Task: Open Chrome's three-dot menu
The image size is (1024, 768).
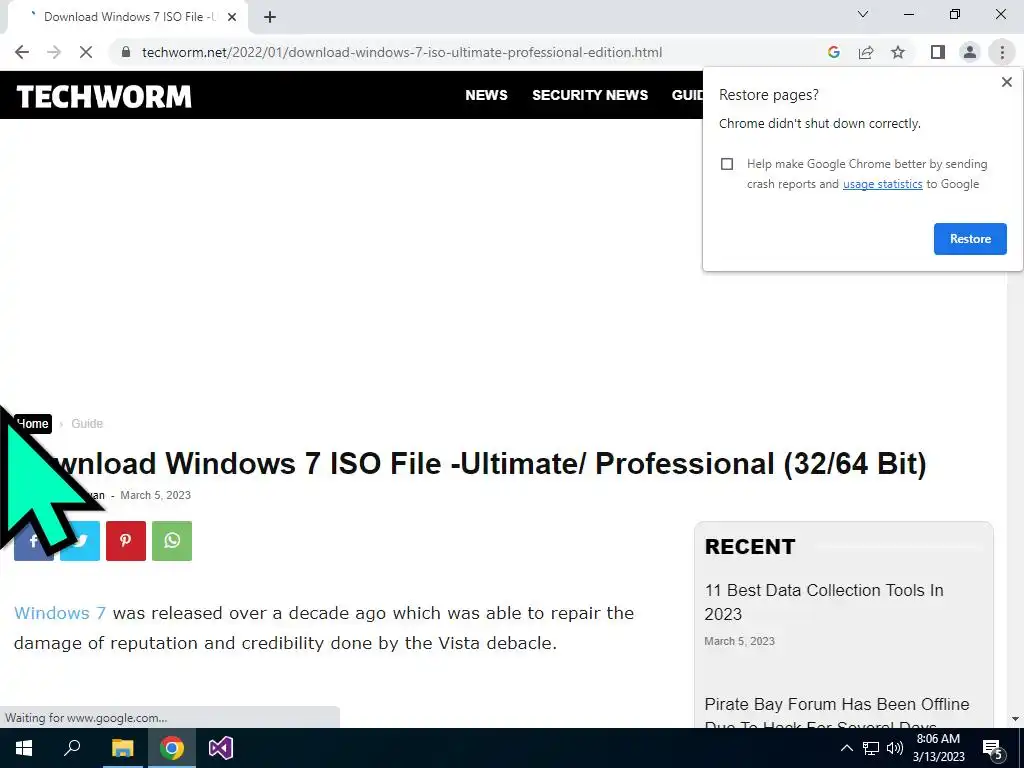Action: click(1002, 52)
